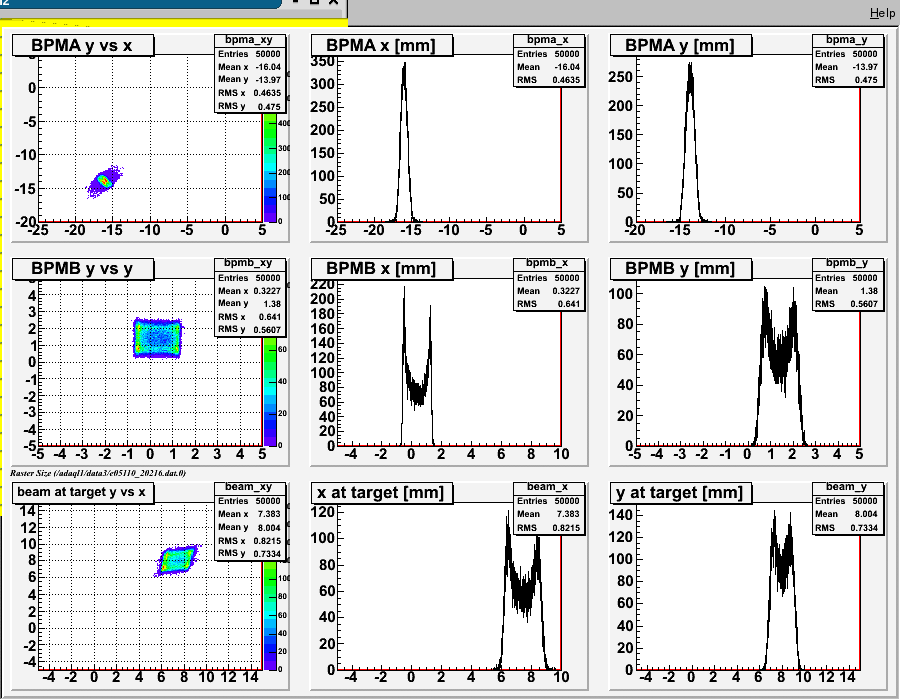Click 'RMS 0.641' in bpmb_x box
Image resolution: width=900 pixels, height=700 pixels.
pyautogui.click(x=549, y=304)
